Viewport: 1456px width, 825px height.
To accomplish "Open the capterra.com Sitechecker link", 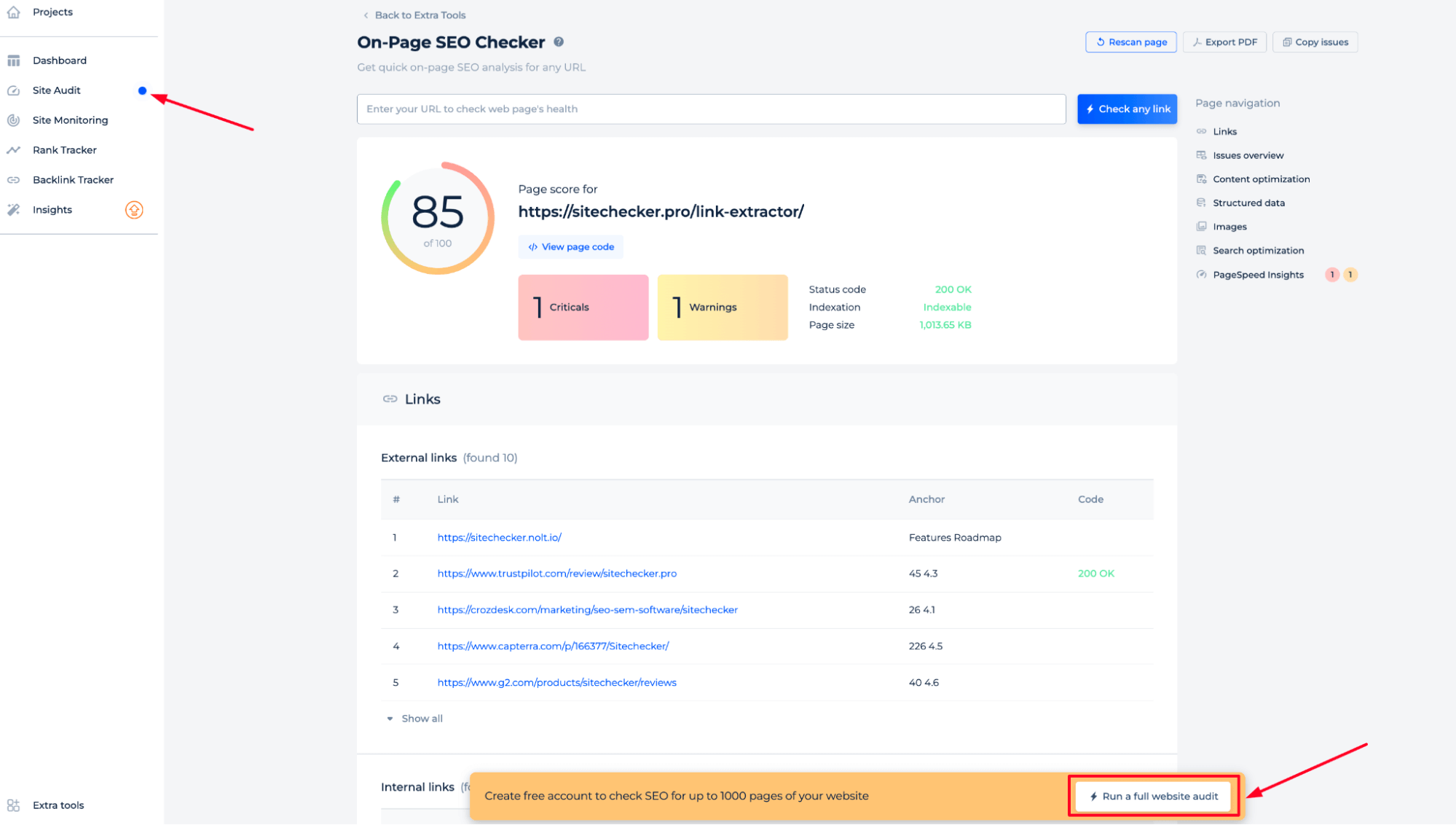I will pyautogui.click(x=553, y=646).
